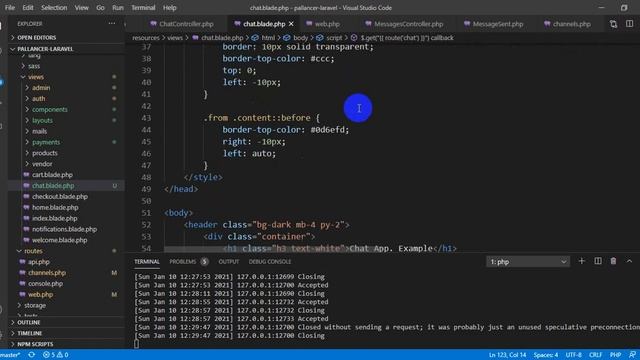The height and width of the screenshot is (360, 640).
Task: Expand the components folder
Action: 49,109
